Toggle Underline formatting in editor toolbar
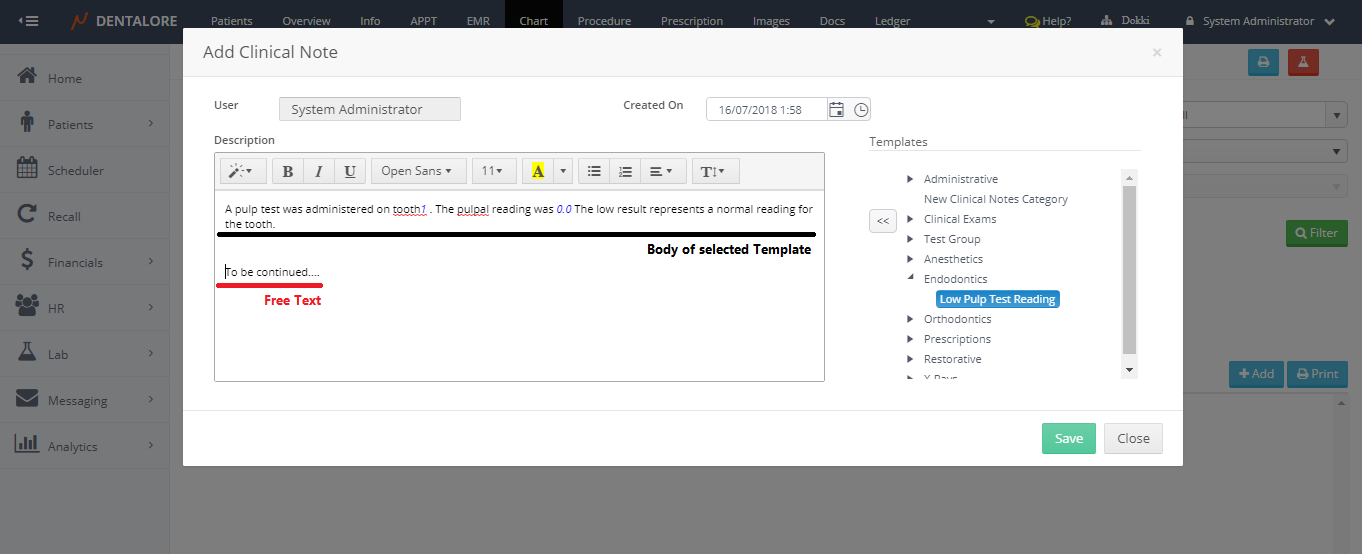 [349, 171]
